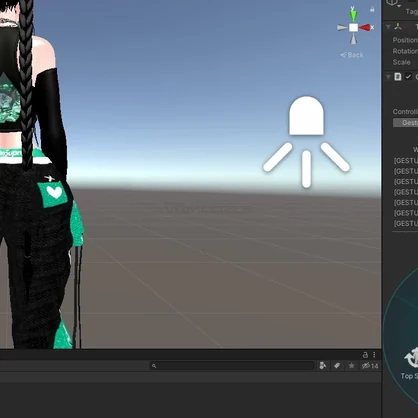
Task: Click the Back view label under gizmo
Action: click(352, 55)
